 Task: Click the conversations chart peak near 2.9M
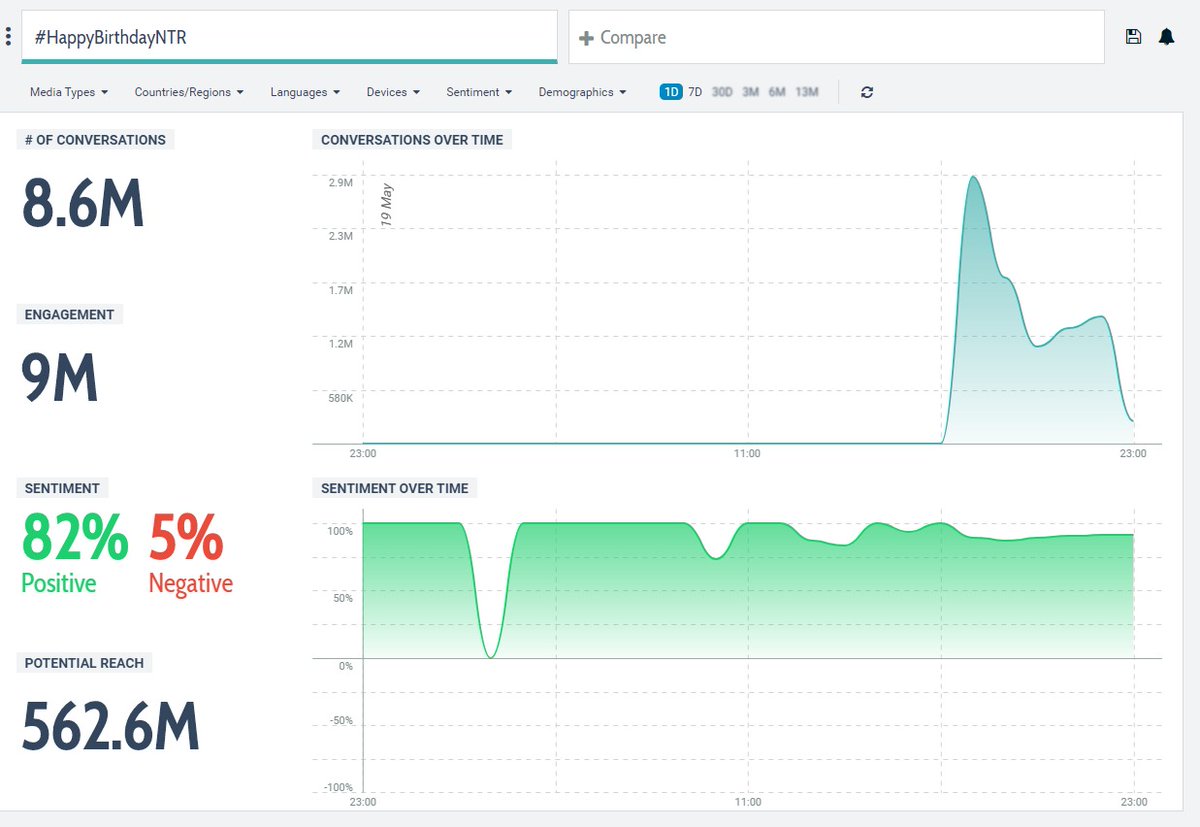click(972, 178)
